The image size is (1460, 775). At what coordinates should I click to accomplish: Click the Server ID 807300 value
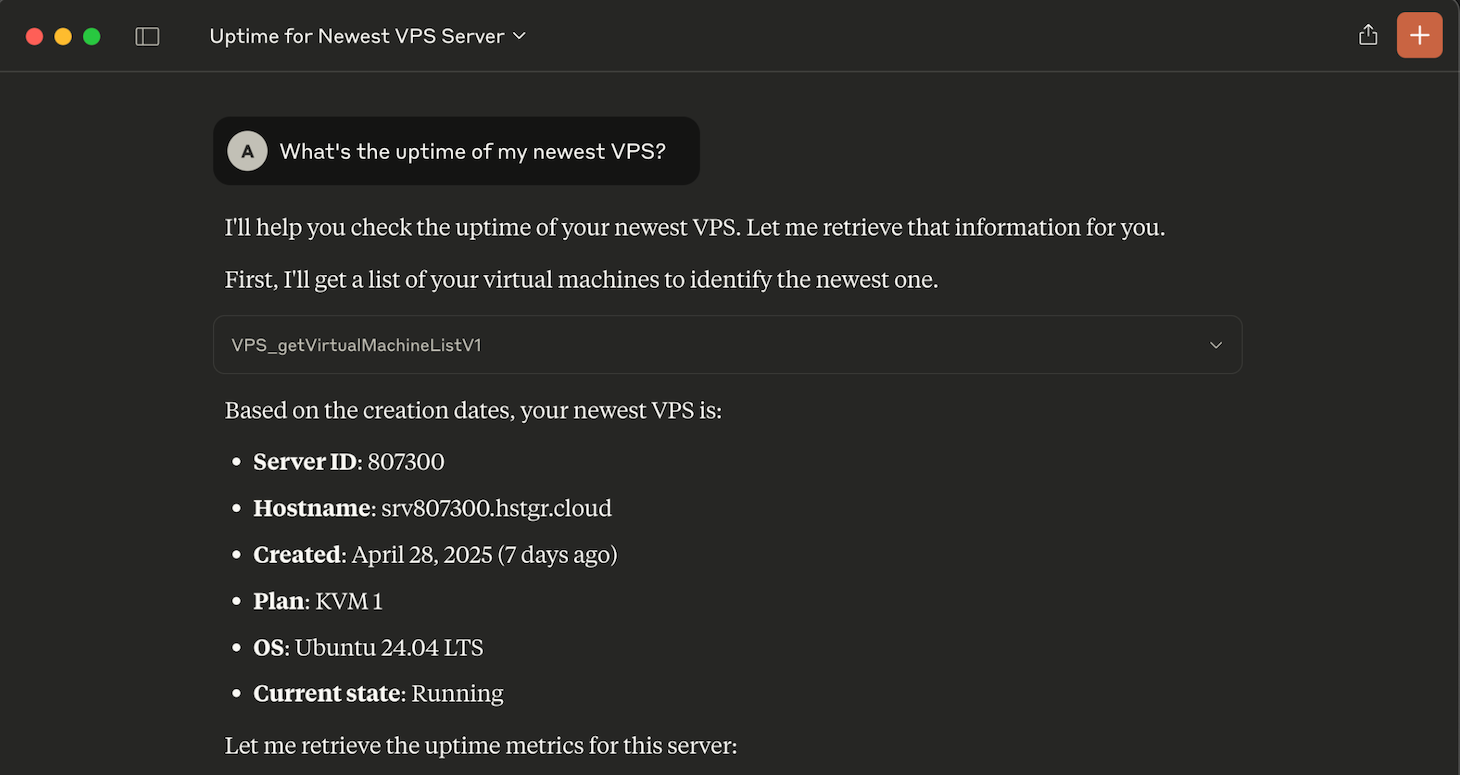pyautogui.click(x=405, y=461)
